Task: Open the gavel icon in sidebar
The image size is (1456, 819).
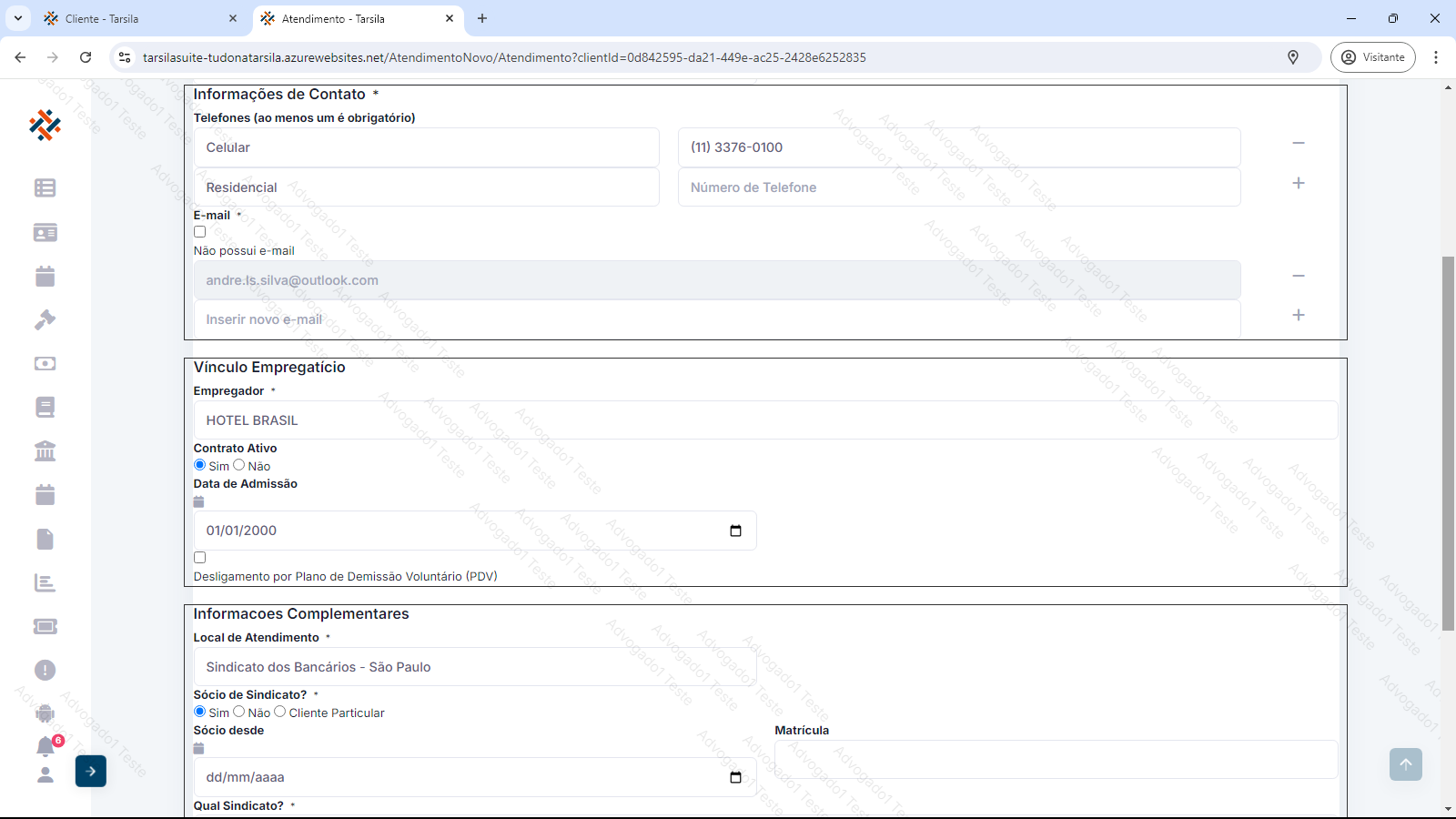Action: point(45,319)
